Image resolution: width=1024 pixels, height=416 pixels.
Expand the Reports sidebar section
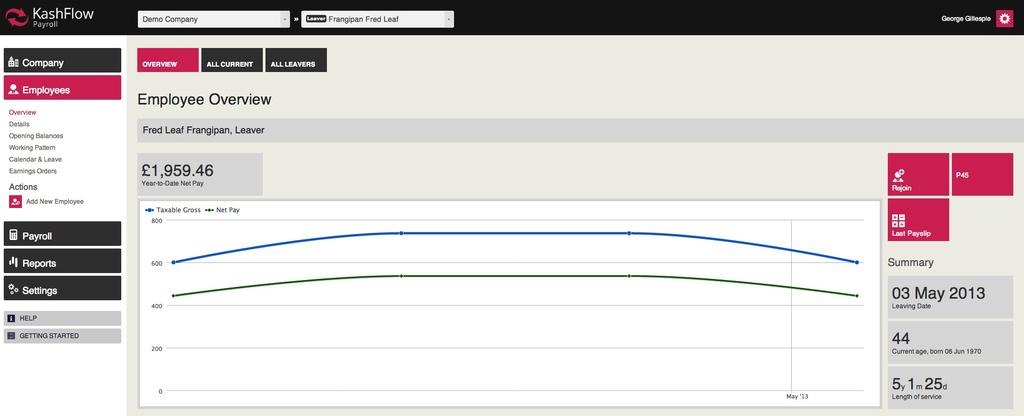[62, 263]
